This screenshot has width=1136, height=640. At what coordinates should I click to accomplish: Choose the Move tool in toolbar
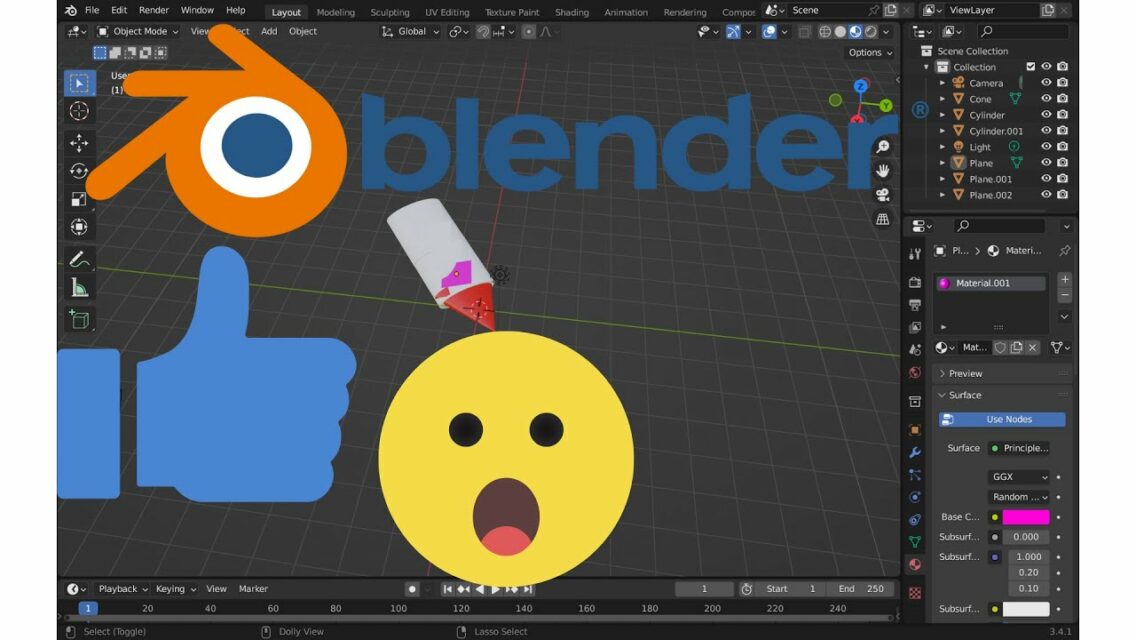pyautogui.click(x=79, y=143)
